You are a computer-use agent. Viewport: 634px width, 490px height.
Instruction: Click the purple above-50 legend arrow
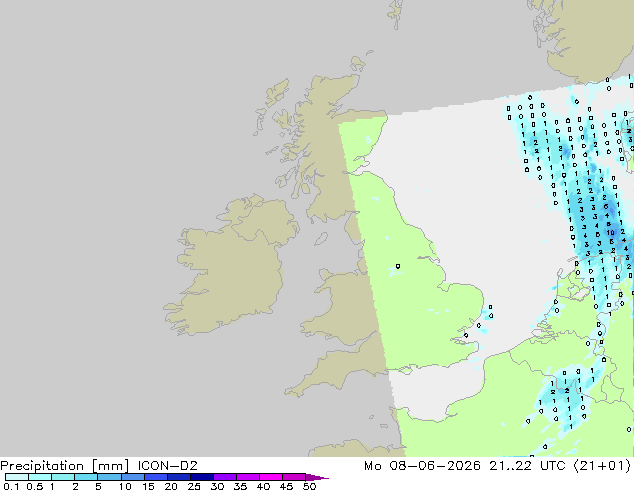click(317, 477)
